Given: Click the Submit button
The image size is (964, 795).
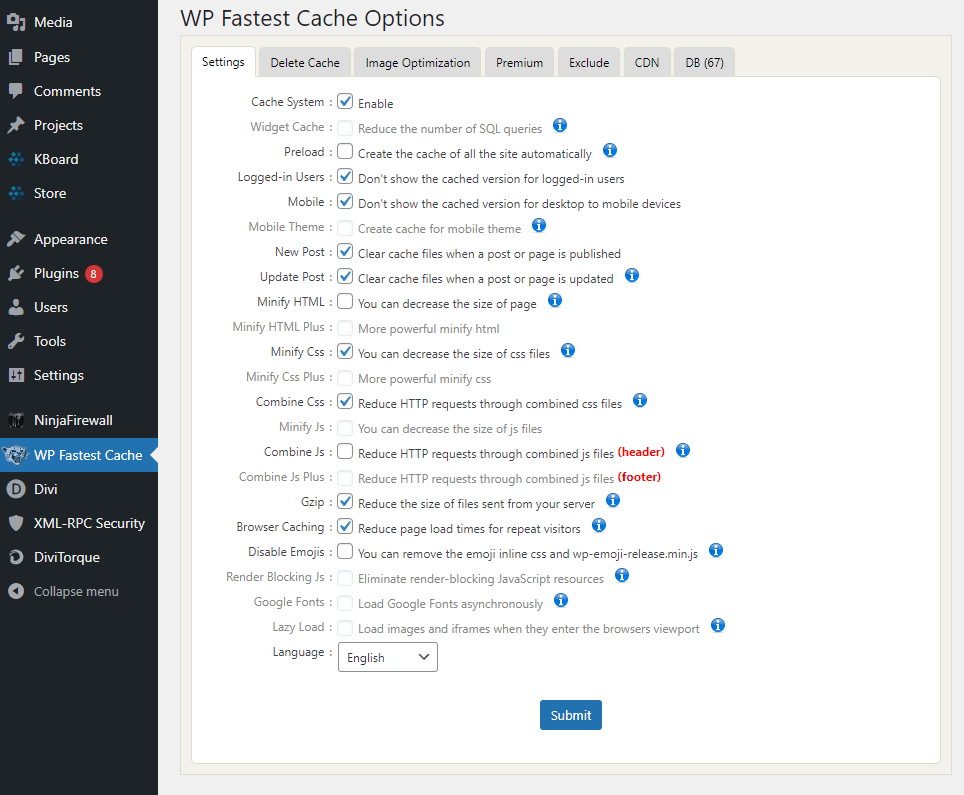Looking at the screenshot, I should click(x=571, y=715).
